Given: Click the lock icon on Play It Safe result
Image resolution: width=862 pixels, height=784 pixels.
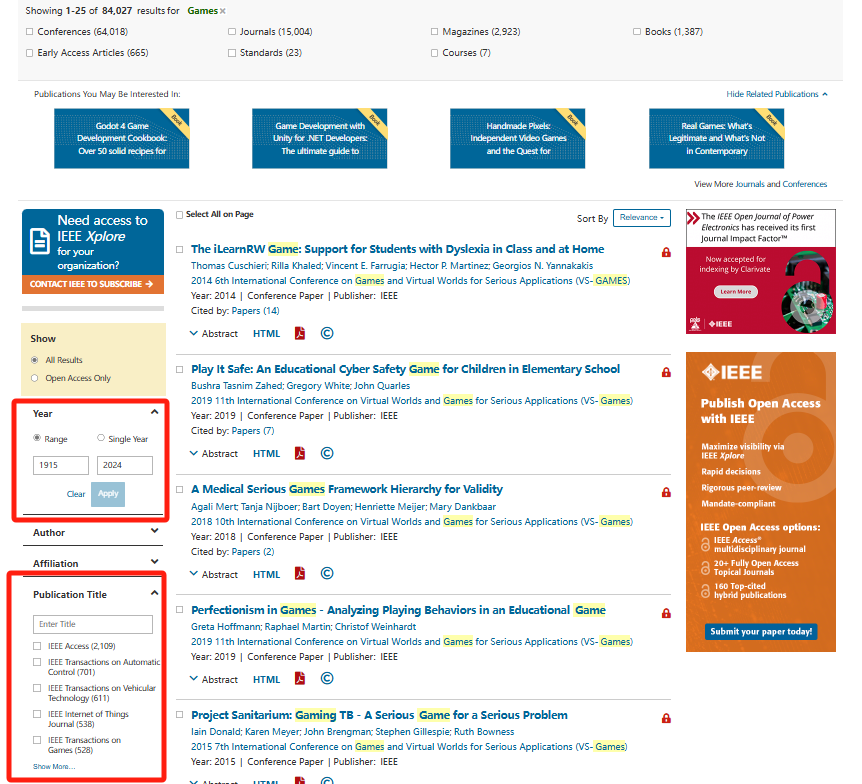Looking at the screenshot, I should [x=666, y=372].
